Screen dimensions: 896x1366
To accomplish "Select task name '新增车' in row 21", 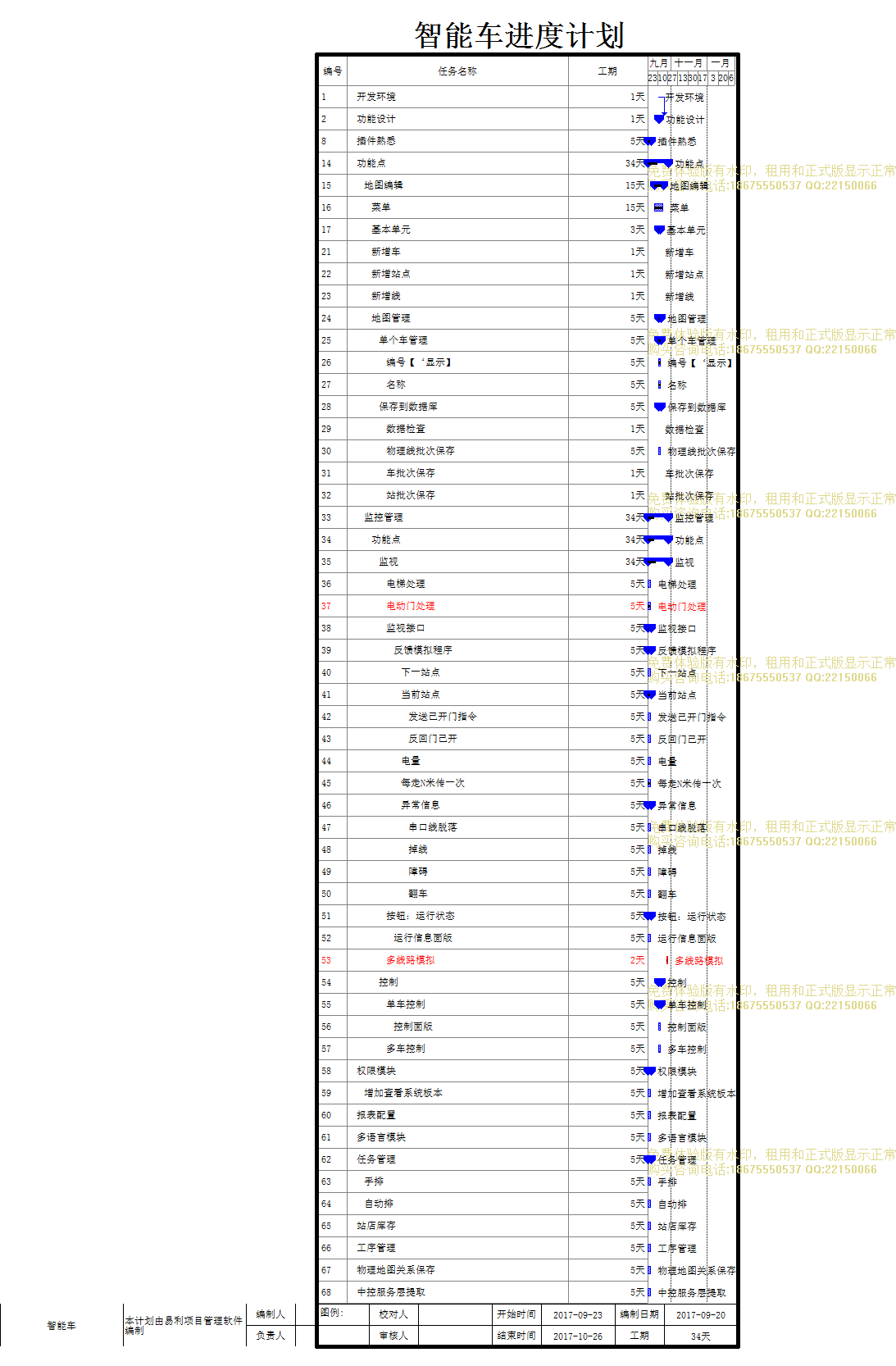I will click(386, 252).
